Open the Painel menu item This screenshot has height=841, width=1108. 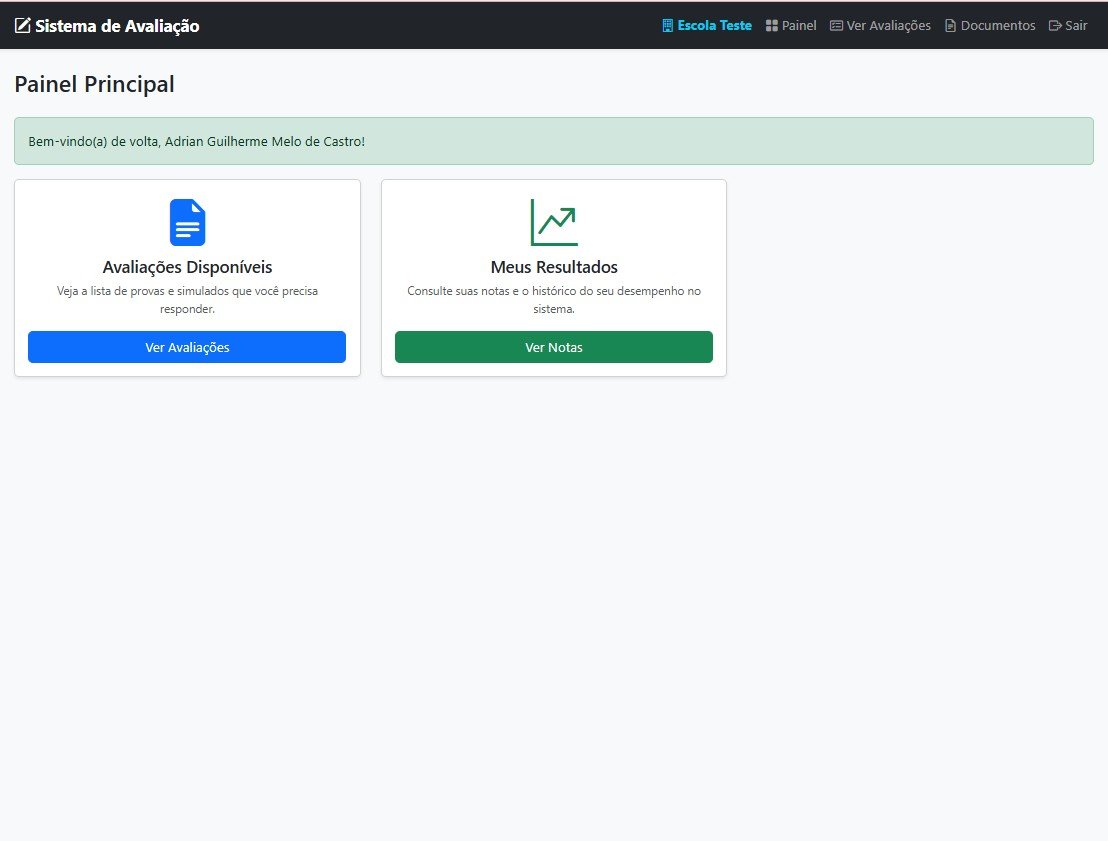pos(799,26)
